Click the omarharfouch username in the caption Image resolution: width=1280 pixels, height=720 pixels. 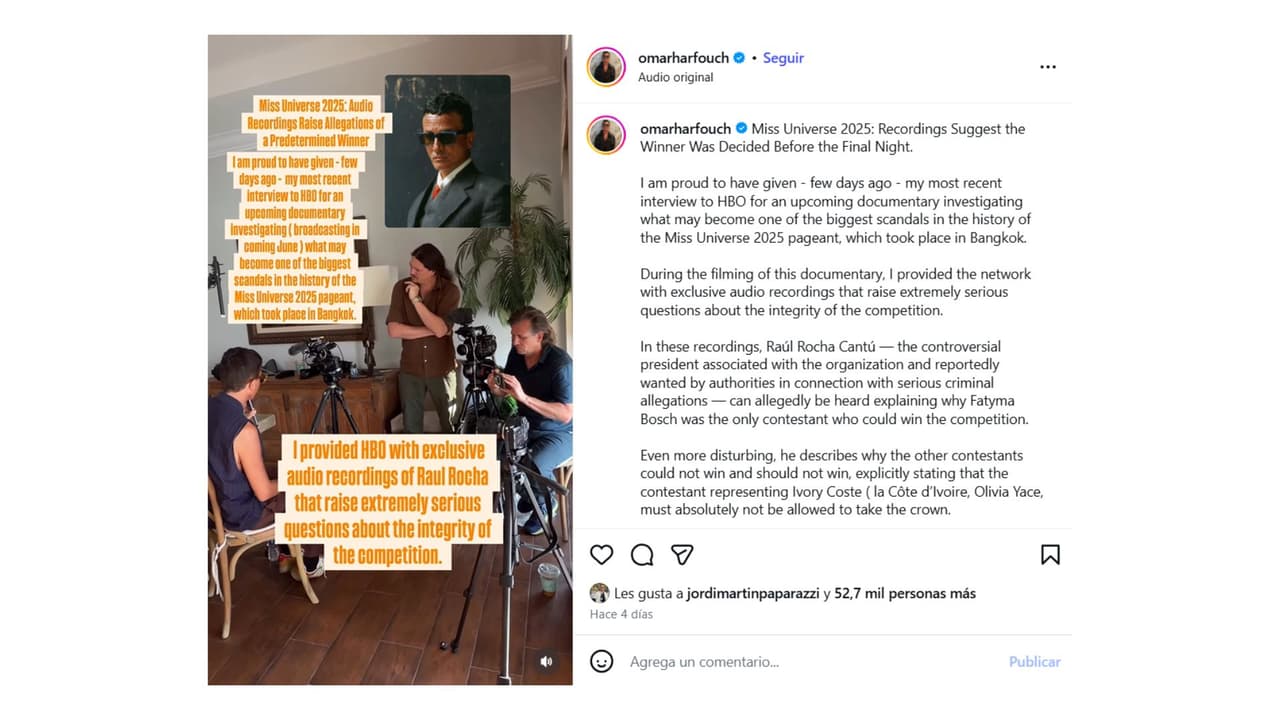[686, 128]
